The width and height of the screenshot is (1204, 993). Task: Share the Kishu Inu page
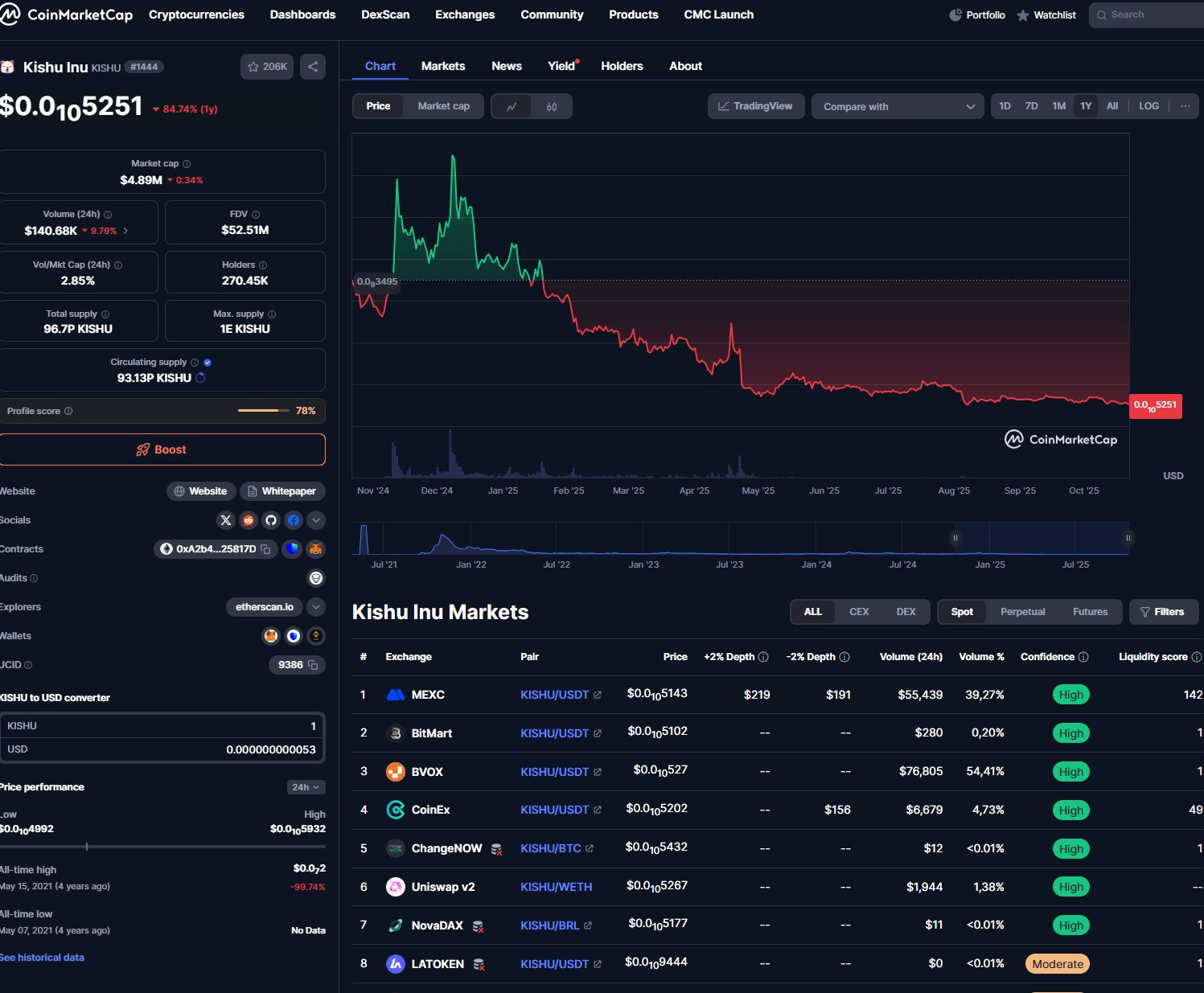(x=313, y=67)
